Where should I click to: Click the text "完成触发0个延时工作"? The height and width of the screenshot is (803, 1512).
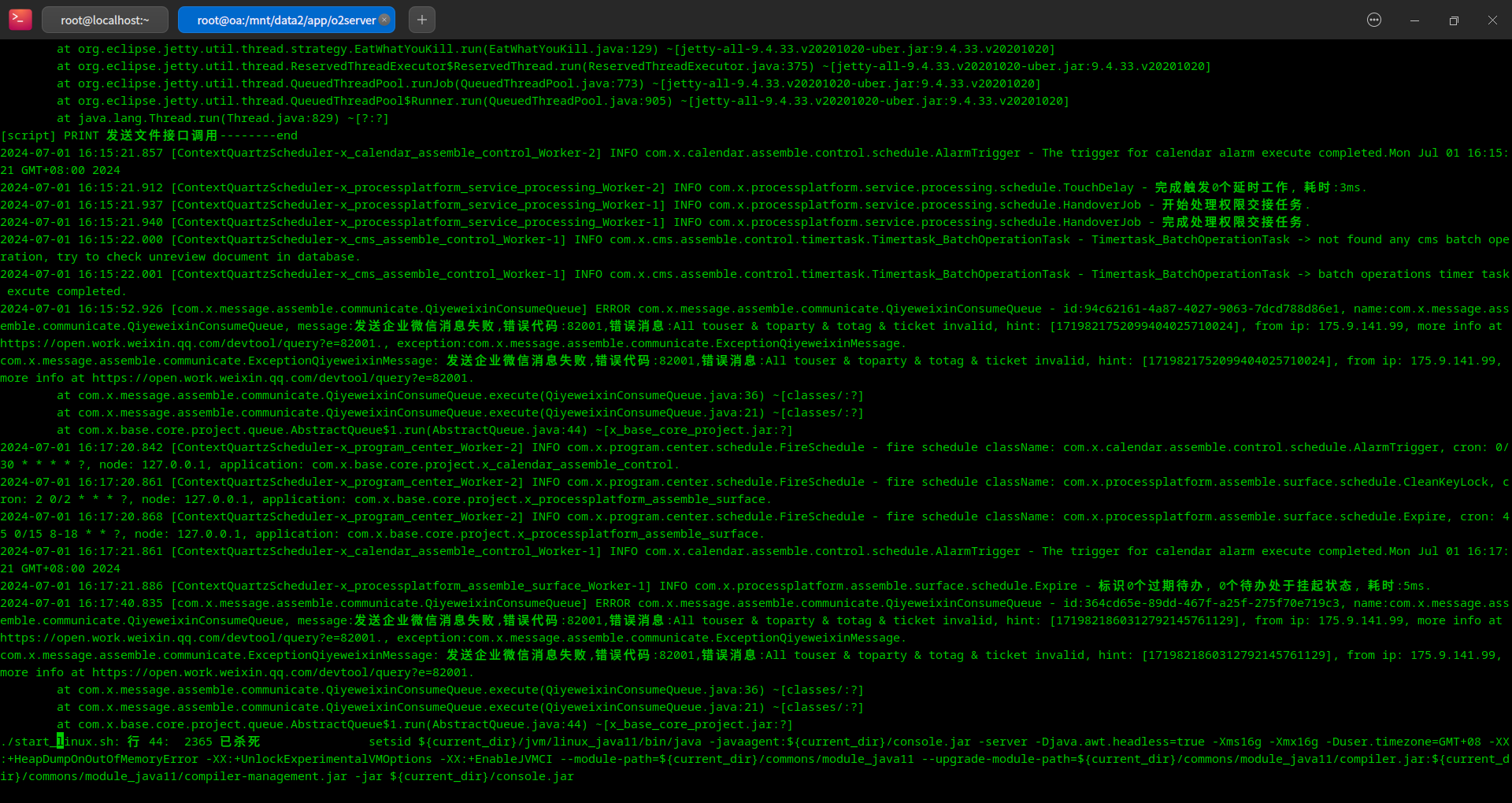coord(1221,187)
